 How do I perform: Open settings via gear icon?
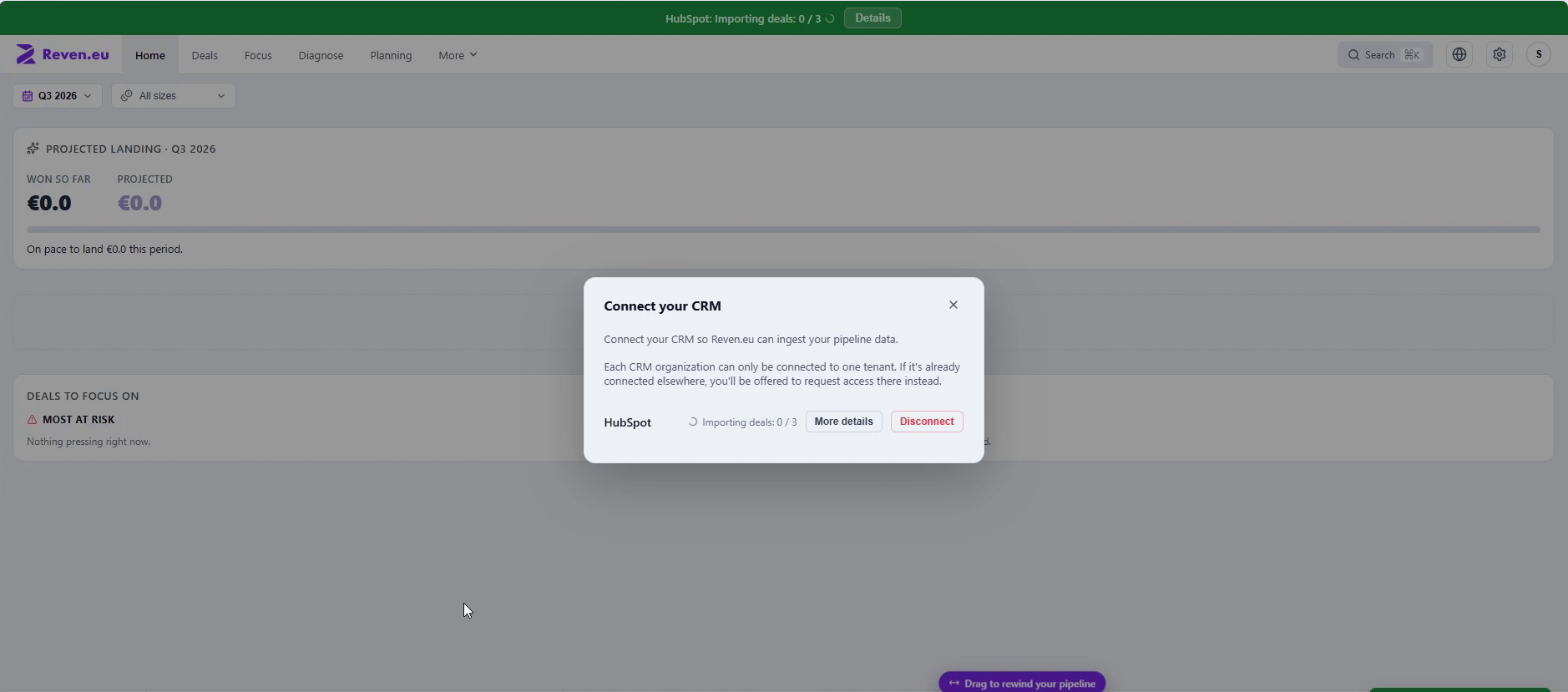pos(1500,54)
